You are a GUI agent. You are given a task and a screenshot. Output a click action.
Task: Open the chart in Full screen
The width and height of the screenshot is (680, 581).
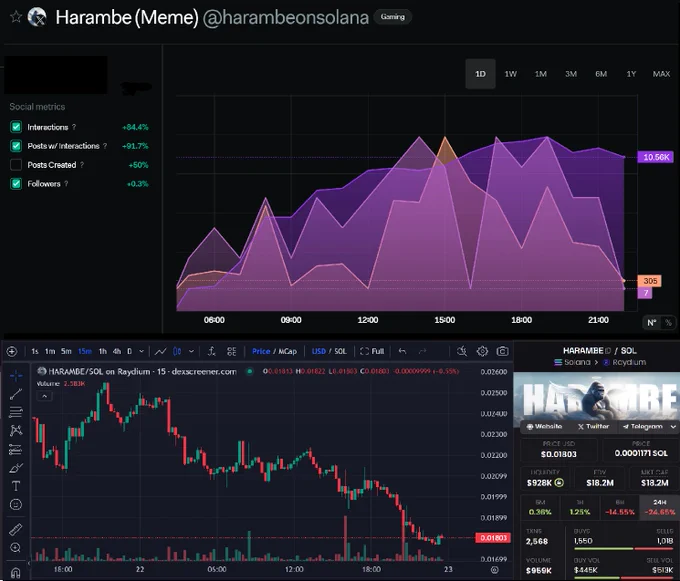click(372, 351)
